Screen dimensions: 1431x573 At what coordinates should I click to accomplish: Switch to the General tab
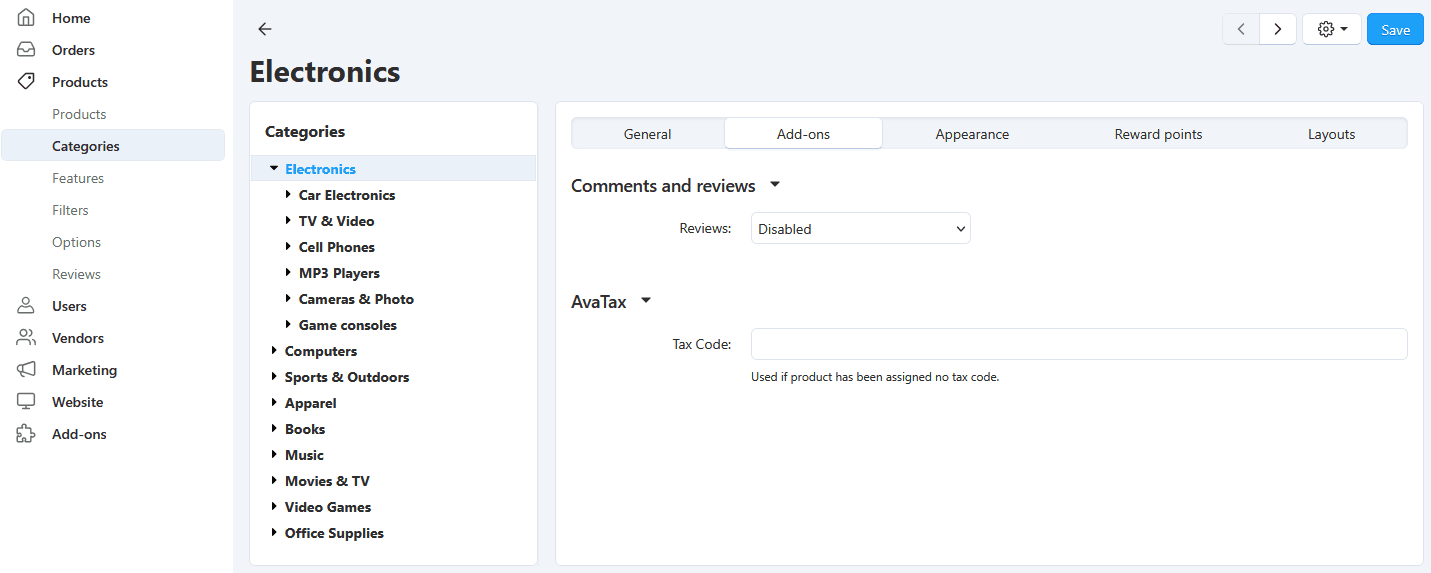[648, 134]
